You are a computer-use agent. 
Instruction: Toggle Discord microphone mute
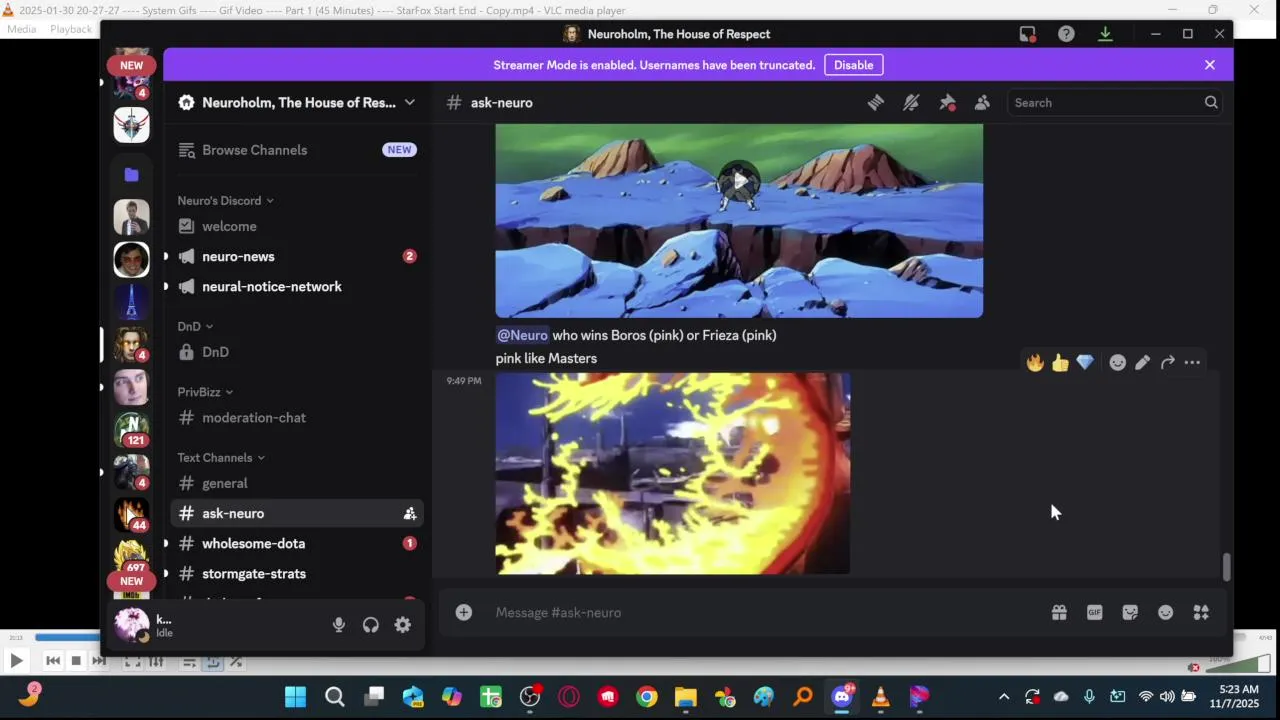(x=339, y=625)
